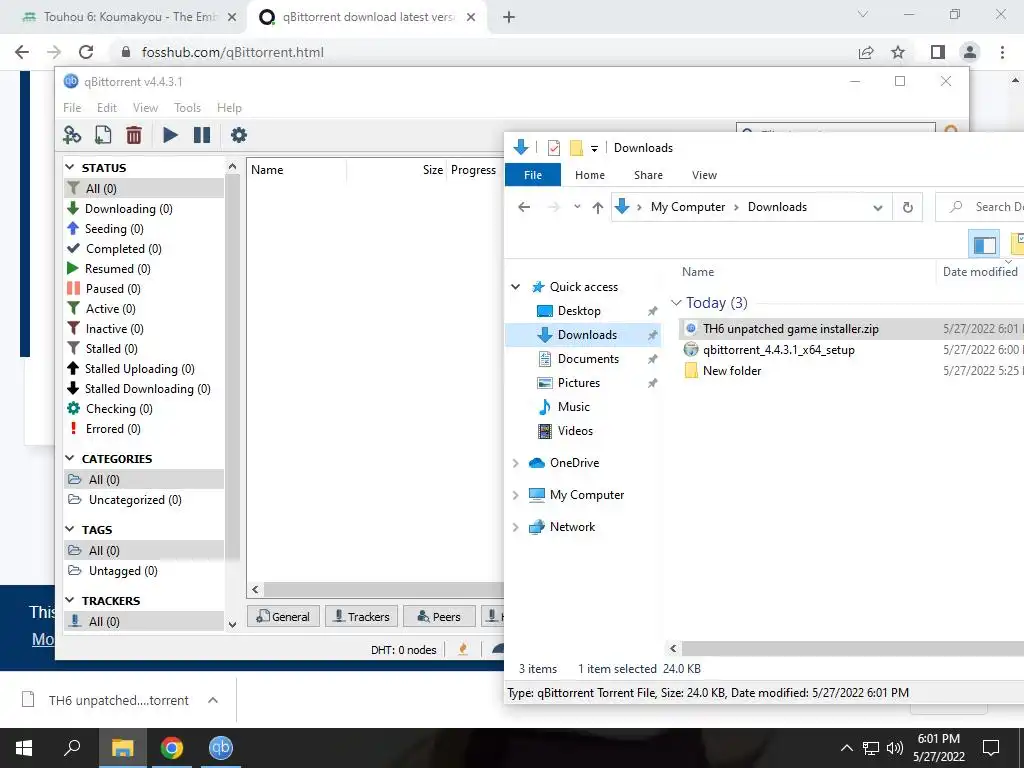The image size is (1024, 768).
Task: Click the Pause icon in qBittorrent toolbar
Action: 202,135
